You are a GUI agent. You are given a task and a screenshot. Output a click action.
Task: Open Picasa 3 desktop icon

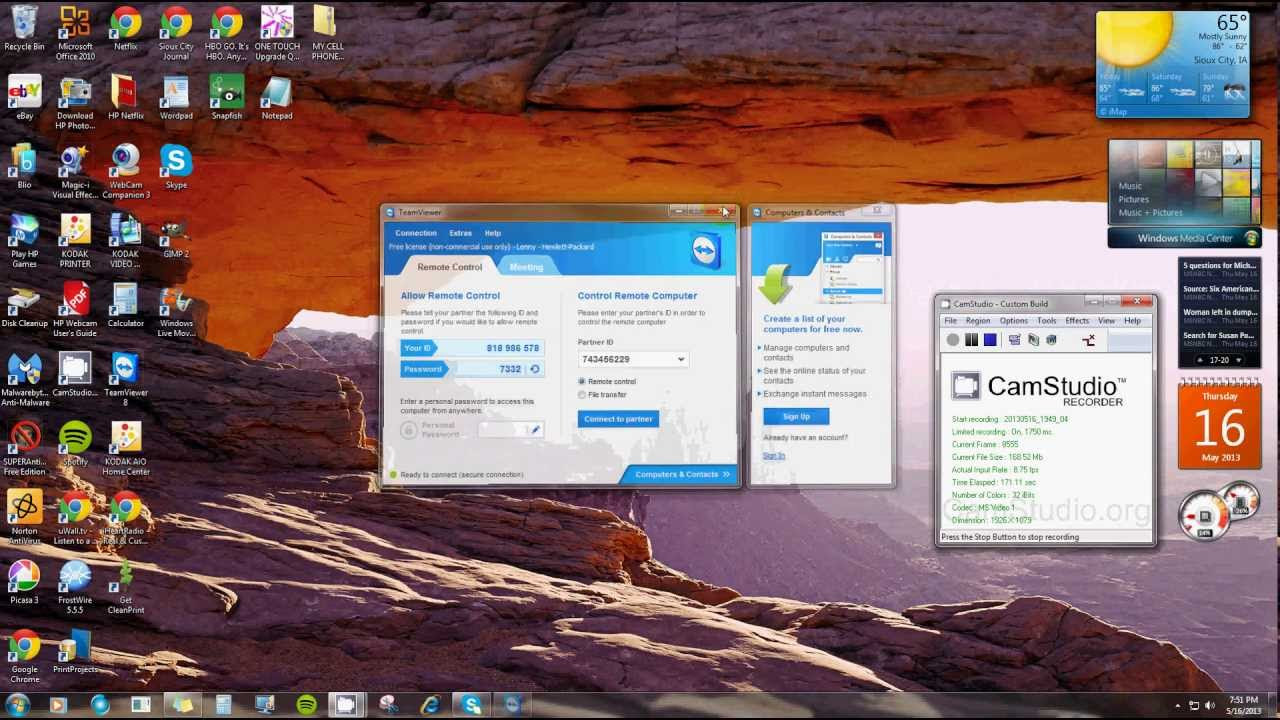click(x=24, y=583)
